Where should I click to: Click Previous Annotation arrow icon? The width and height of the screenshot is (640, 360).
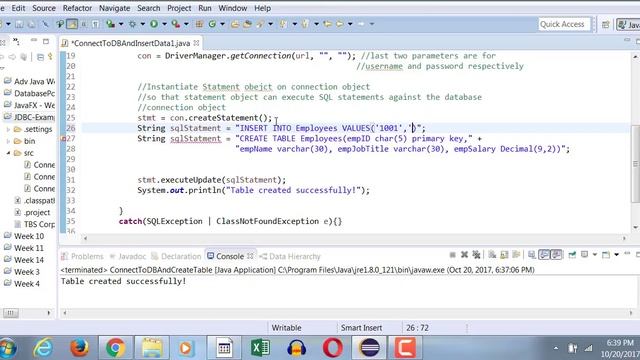click(x=305, y=24)
